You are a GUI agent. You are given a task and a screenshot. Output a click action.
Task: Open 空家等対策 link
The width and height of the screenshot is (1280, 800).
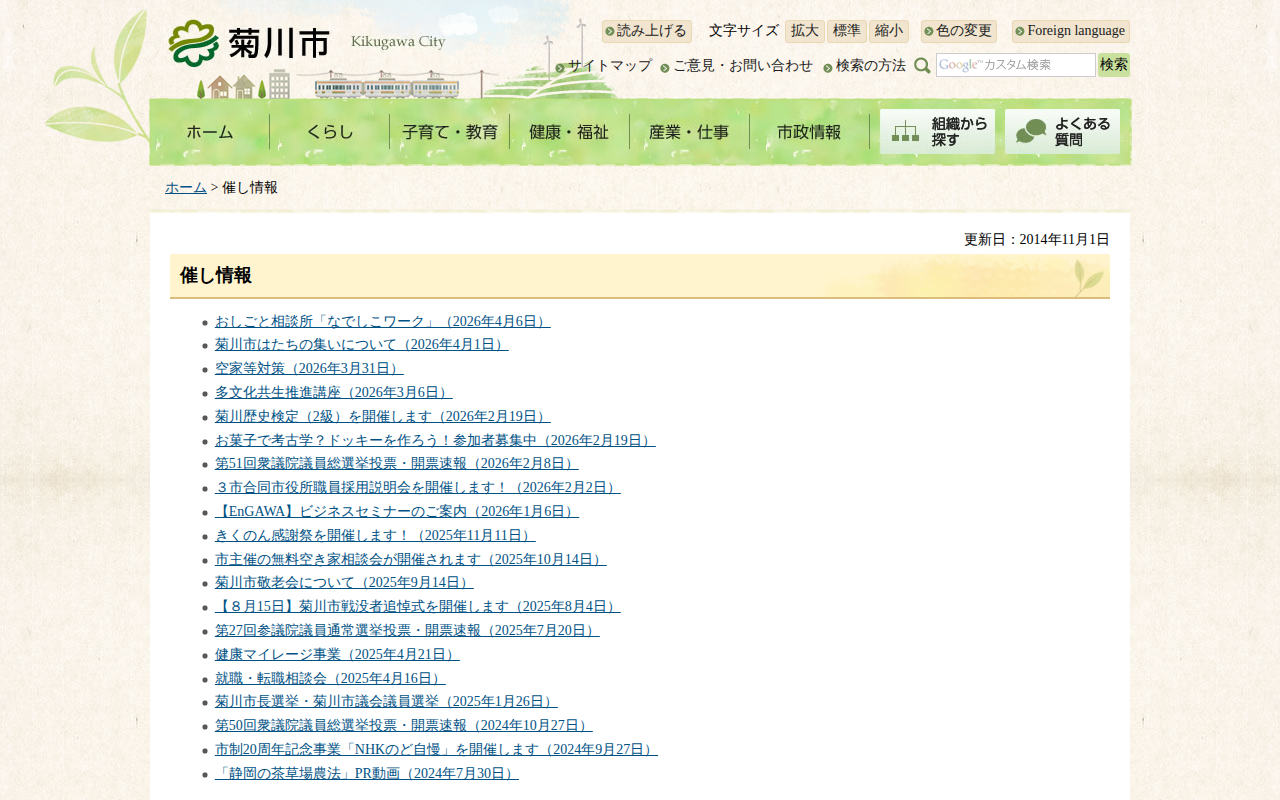click(309, 368)
